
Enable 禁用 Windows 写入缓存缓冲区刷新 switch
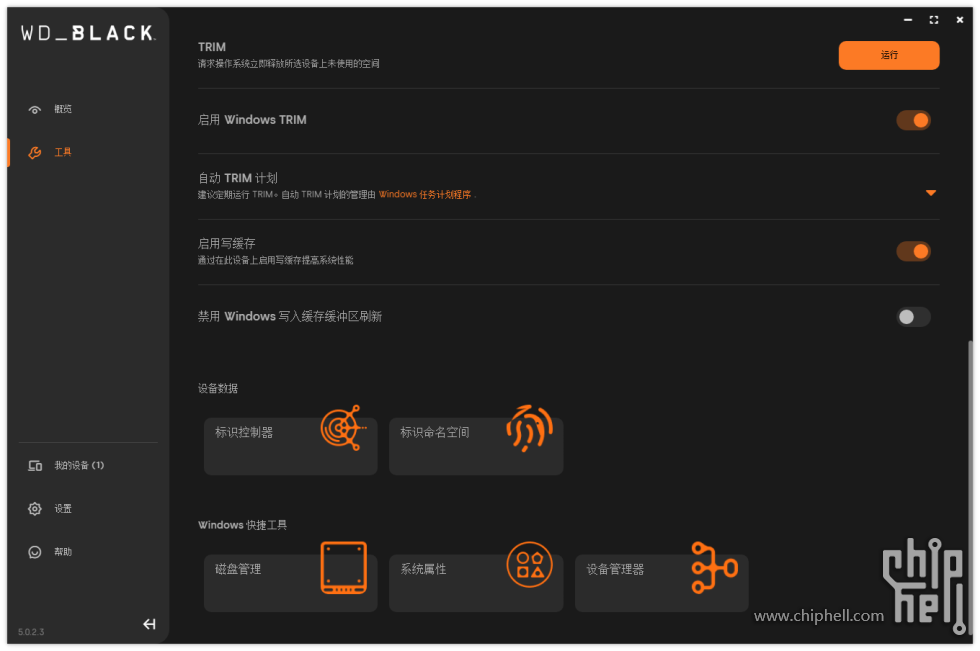[913, 317]
